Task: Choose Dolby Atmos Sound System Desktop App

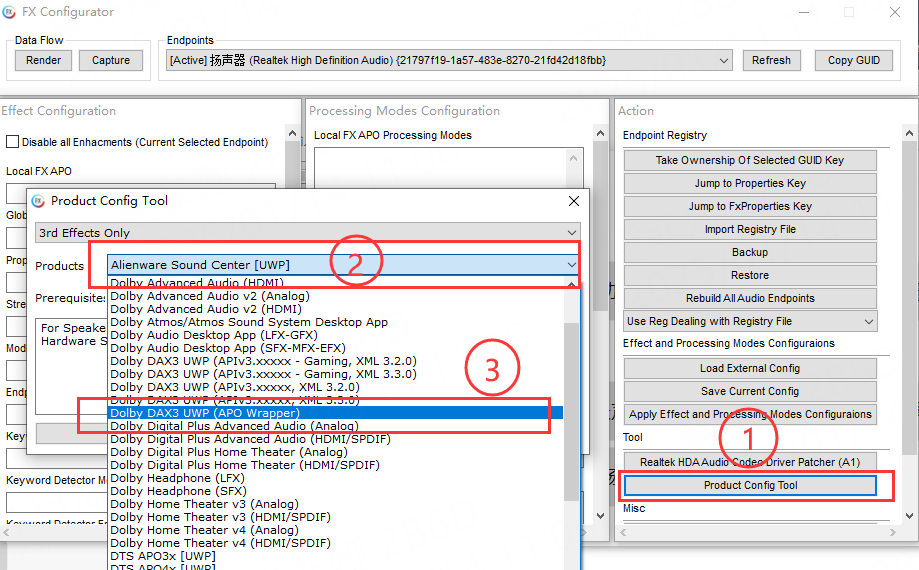Action: coord(249,322)
